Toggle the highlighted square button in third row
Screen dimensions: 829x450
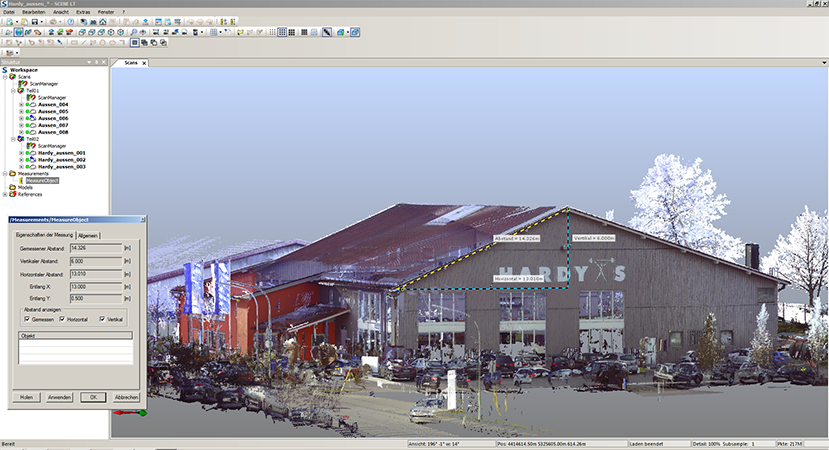[x=134, y=42]
